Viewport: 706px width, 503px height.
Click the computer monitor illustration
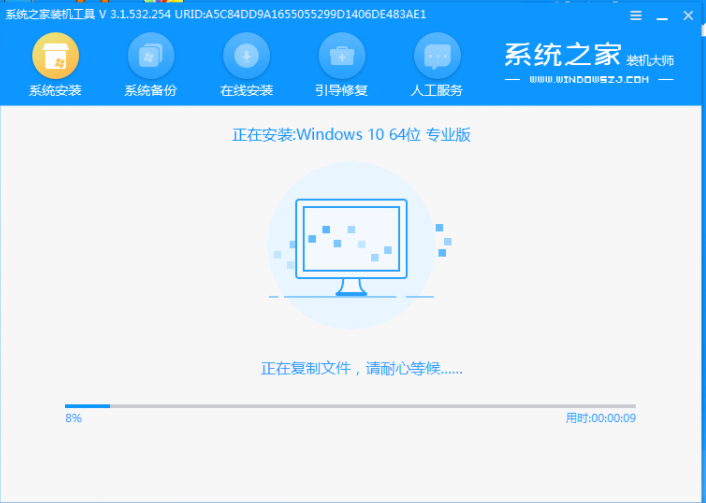351,245
